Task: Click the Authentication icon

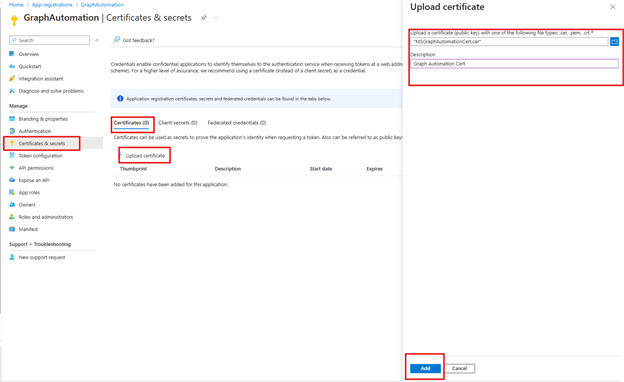Action: point(12,131)
